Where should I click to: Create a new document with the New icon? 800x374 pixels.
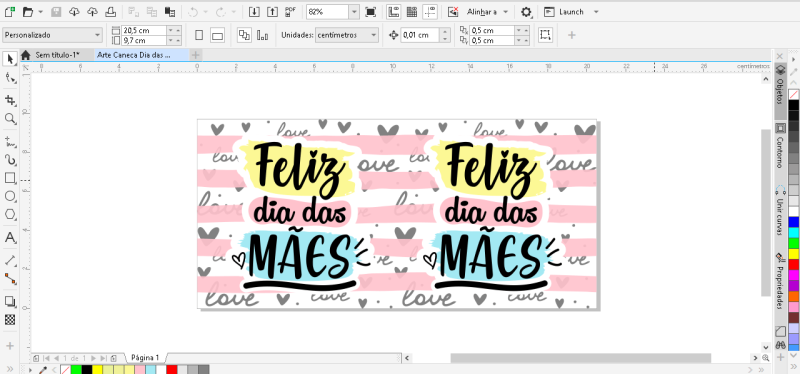[x=10, y=11]
